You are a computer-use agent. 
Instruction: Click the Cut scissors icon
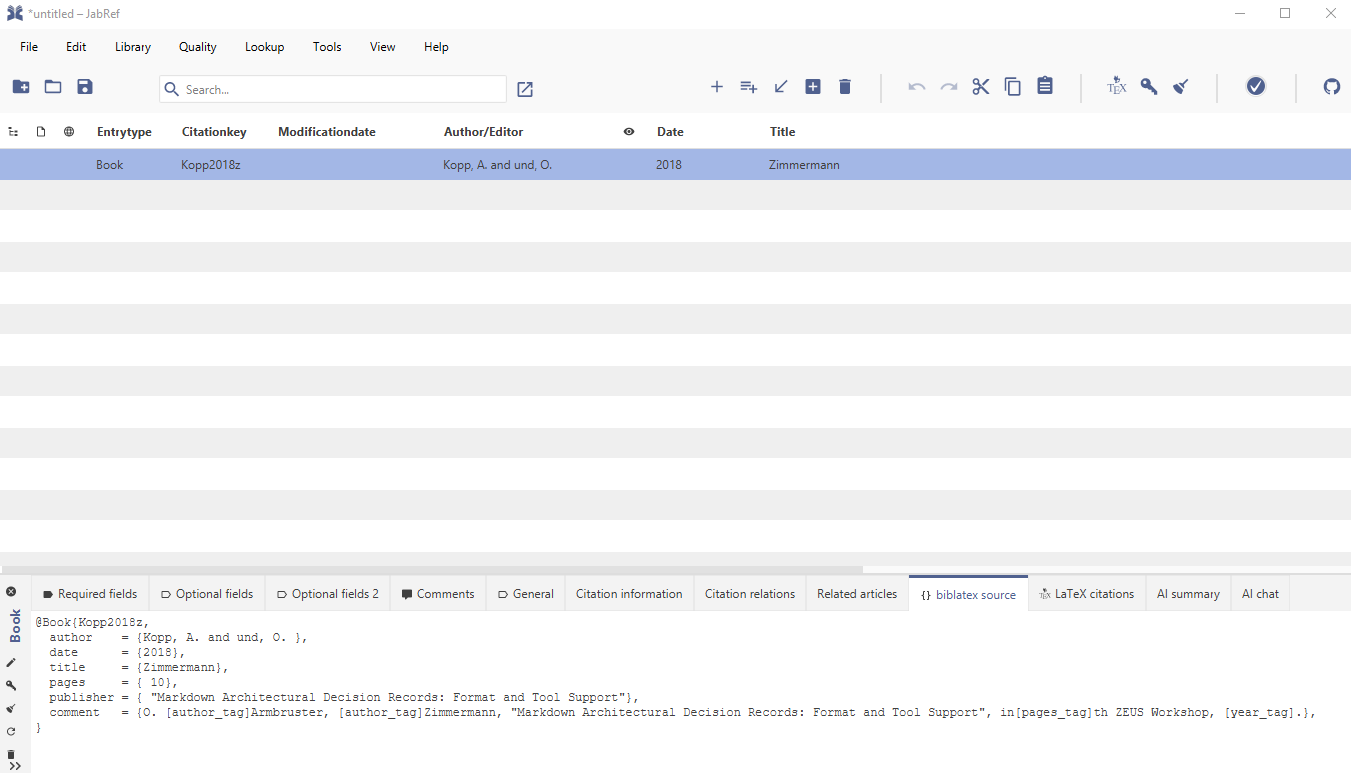[x=980, y=87]
